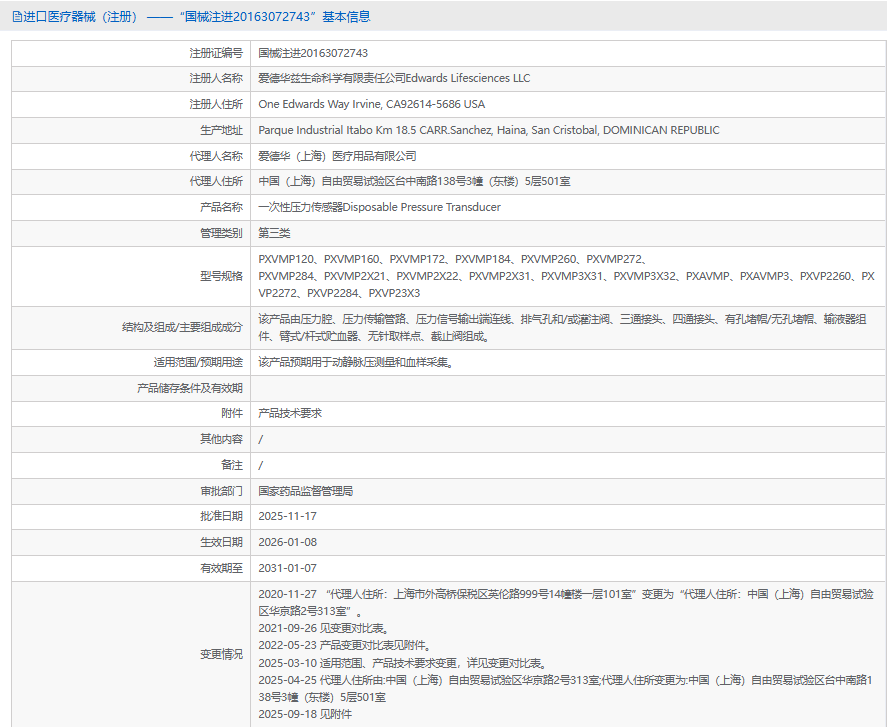Click the approval date 2025-11-17
Viewport: 887px width, 727px height.
287,517
